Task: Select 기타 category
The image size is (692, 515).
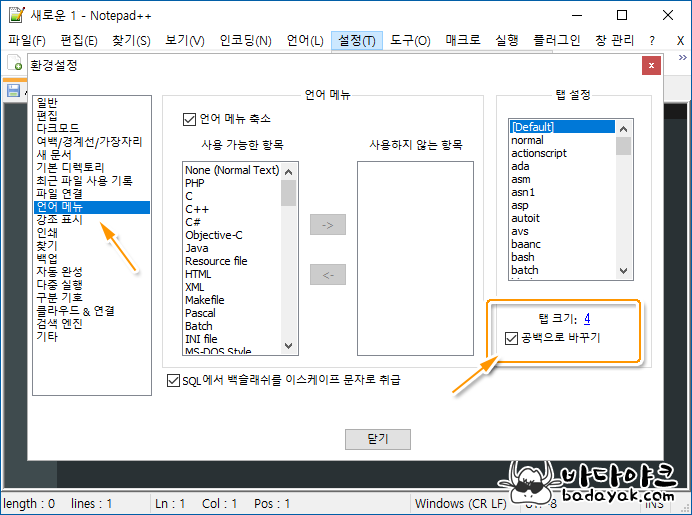Action: pos(92,337)
